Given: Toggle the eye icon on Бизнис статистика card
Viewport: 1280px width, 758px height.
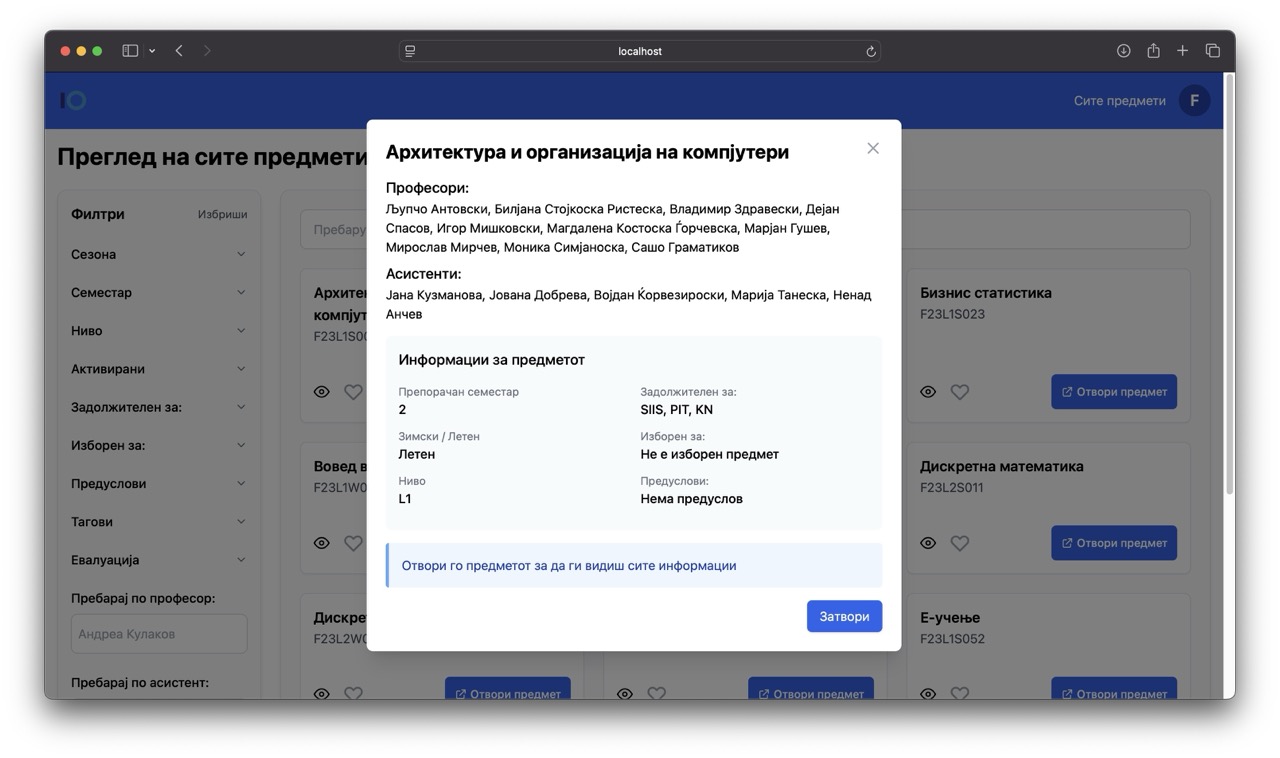Looking at the screenshot, I should [928, 392].
